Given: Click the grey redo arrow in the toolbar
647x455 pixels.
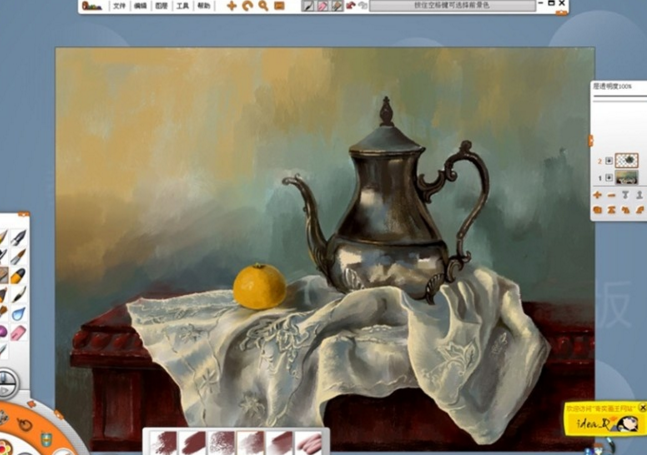Looking at the screenshot, I should tap(363, 5).
